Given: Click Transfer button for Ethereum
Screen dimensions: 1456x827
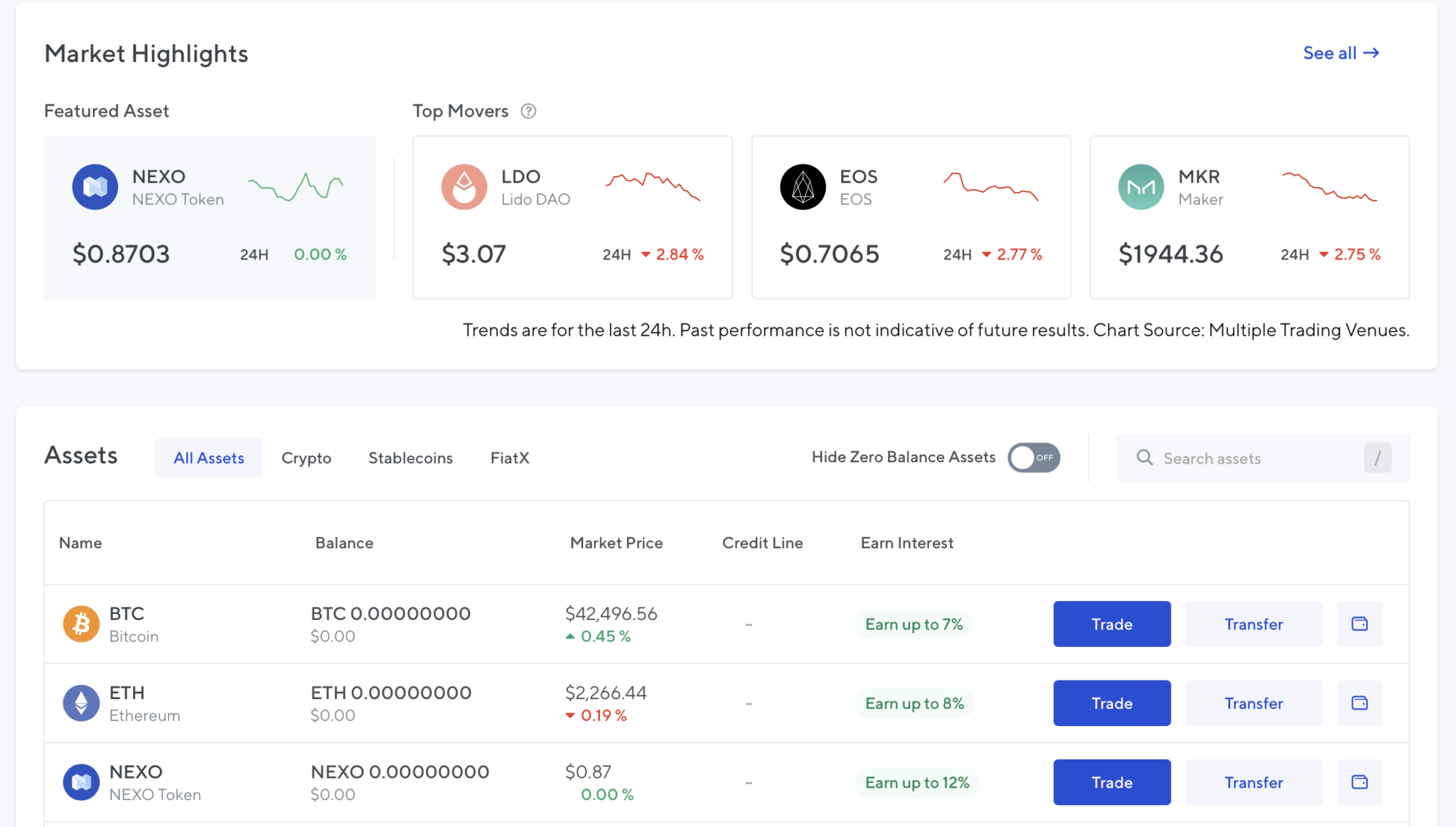Looking at the screenshot, I should (x=1254, y=703).
